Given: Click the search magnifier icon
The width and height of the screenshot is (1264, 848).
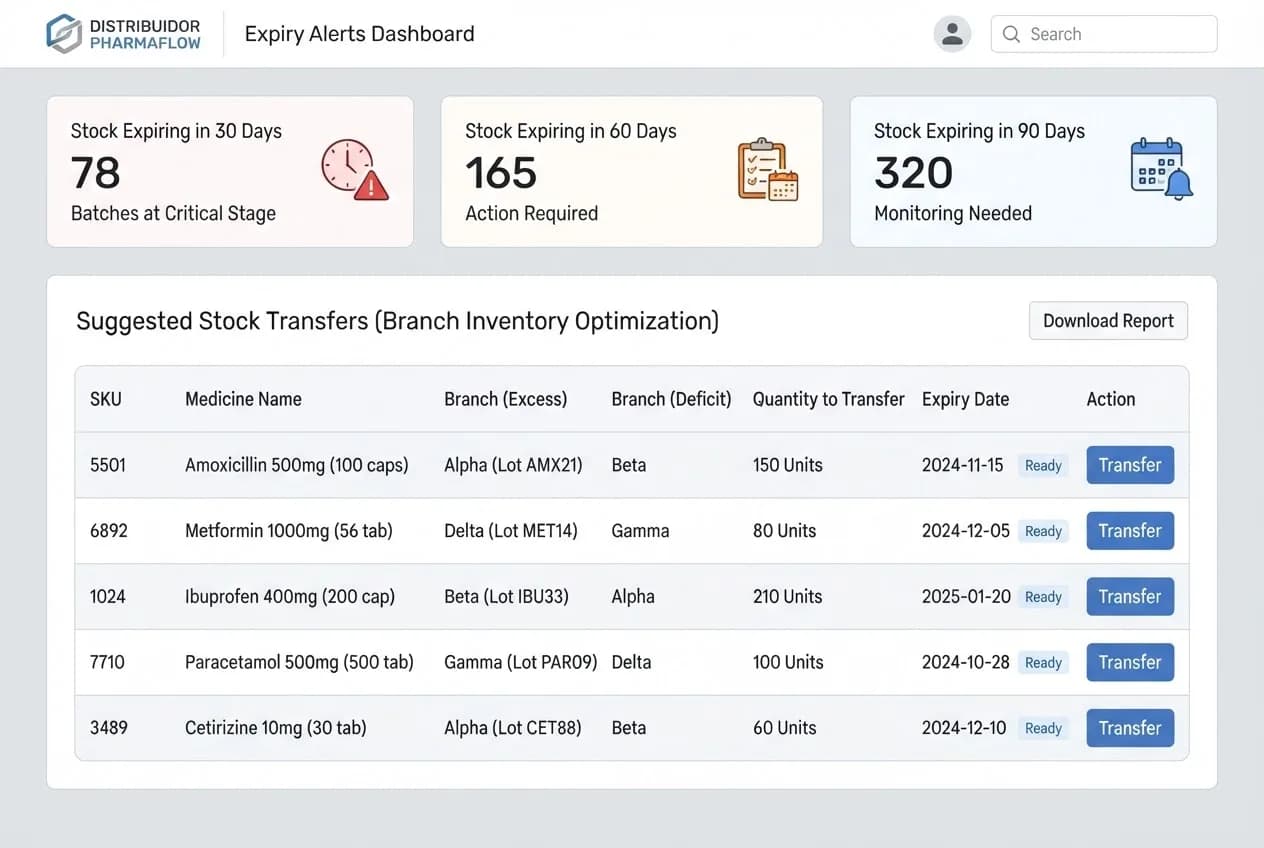Looking at the screenshot, I should point(1011,34).
